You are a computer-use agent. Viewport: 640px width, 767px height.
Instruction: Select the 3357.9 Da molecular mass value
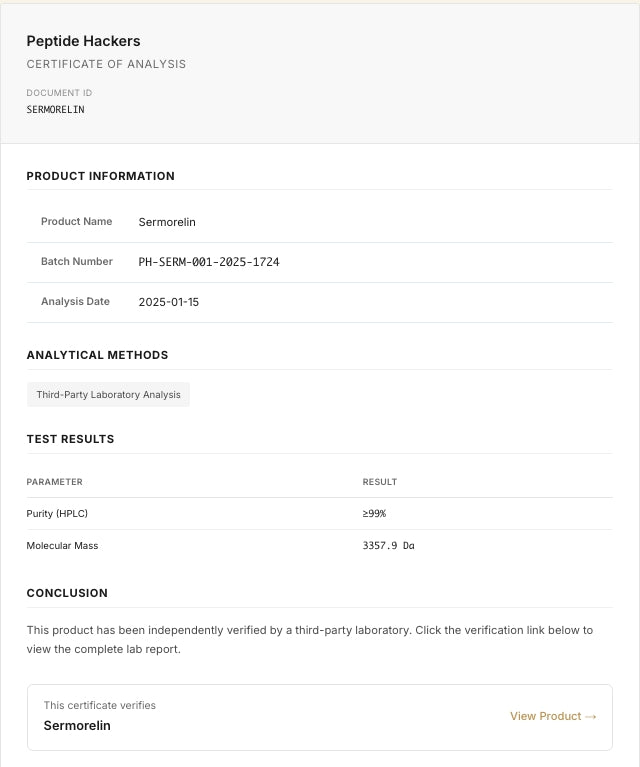point(389,545)
